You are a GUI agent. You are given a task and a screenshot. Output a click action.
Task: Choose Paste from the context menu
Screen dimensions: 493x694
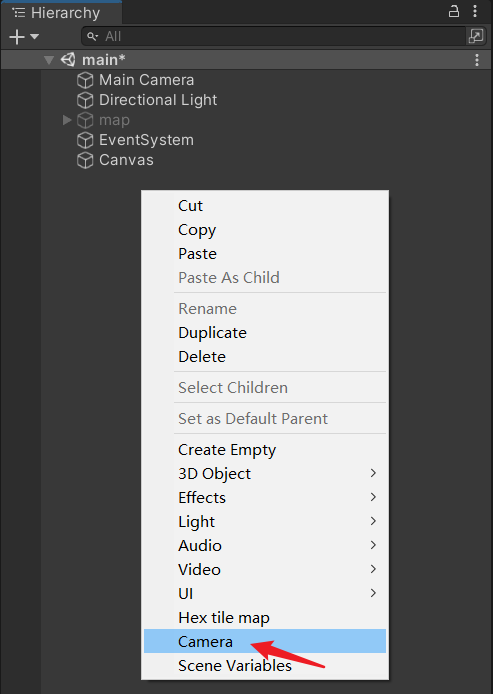tap(265, 254)
